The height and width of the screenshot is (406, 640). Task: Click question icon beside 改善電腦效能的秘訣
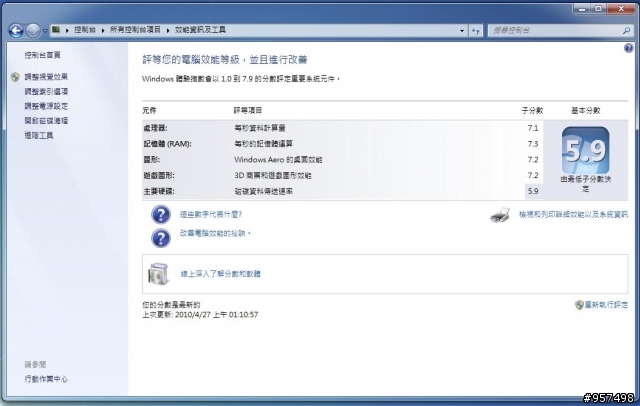click(x=161, y=238)
